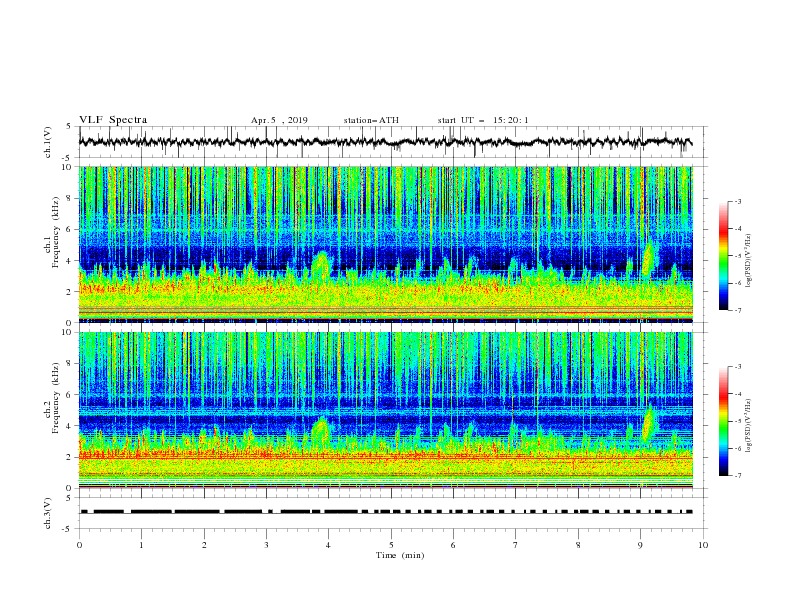
Task: Click the "station=ATH" header label
Action: point(371,120)
